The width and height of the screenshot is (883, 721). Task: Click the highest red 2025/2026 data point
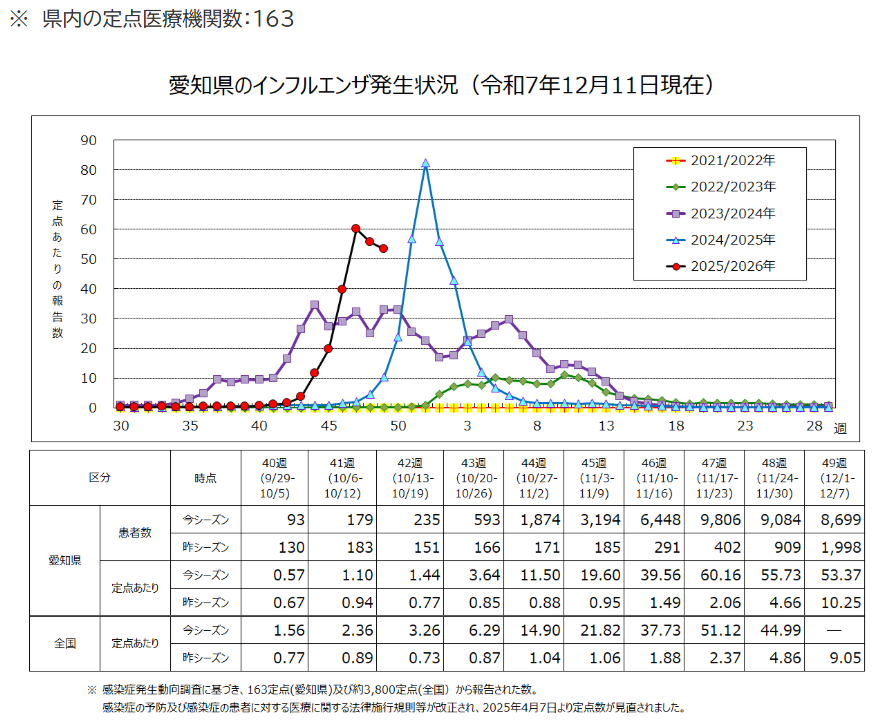pyautogui.click(x=356, y=229)
